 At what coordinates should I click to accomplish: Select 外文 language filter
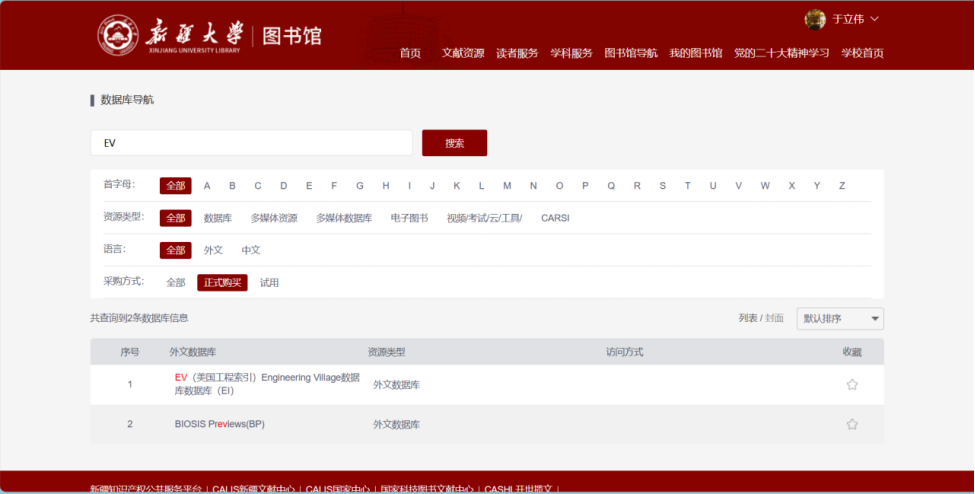click(x=213, y=250)
